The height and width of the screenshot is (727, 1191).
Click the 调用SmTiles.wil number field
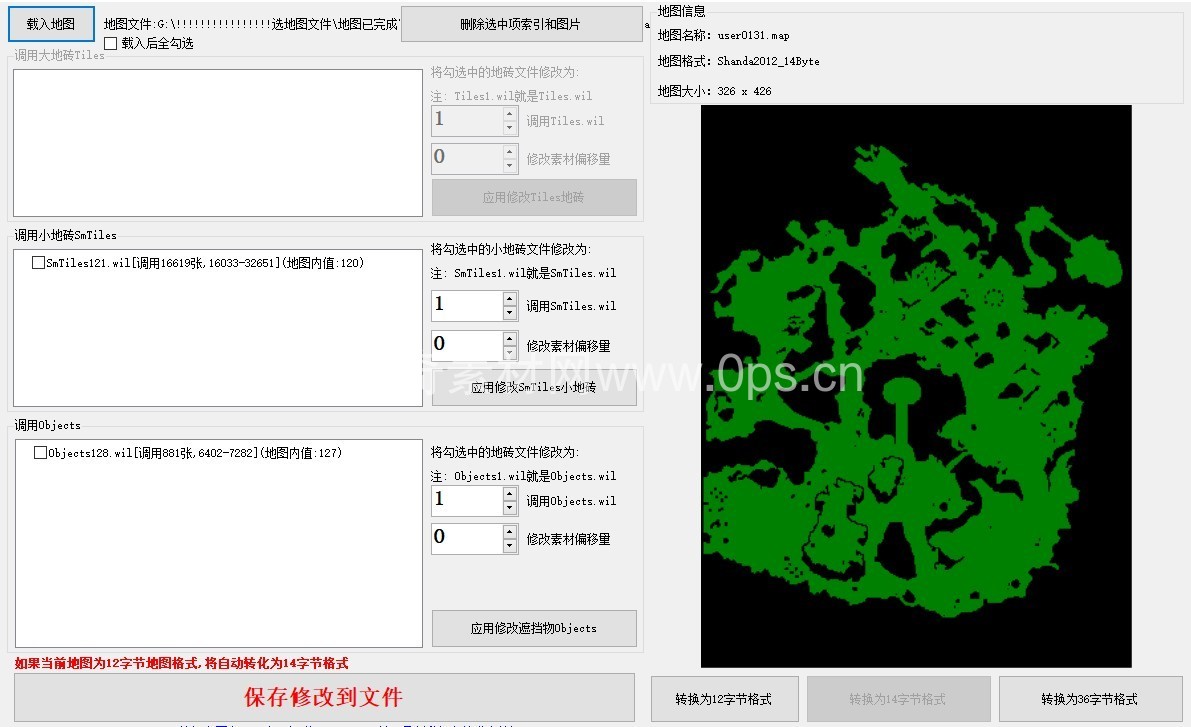466,306
